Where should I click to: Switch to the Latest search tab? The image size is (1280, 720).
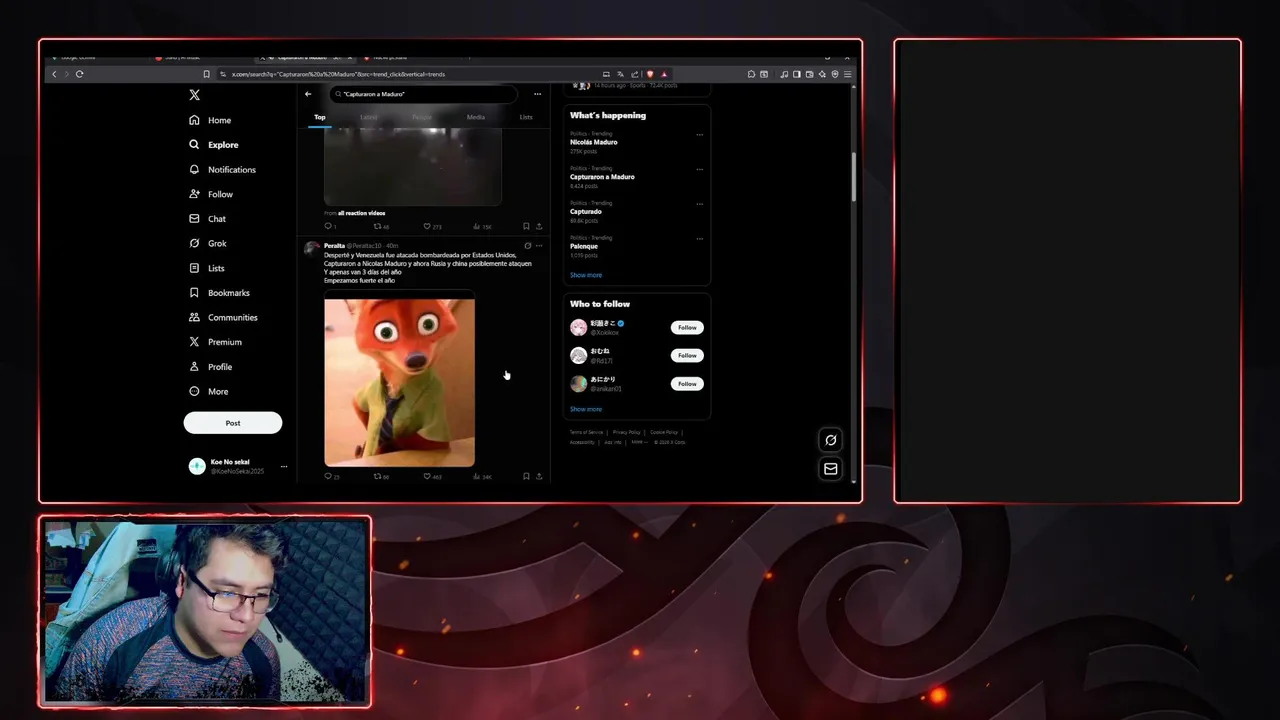[369, 117]
